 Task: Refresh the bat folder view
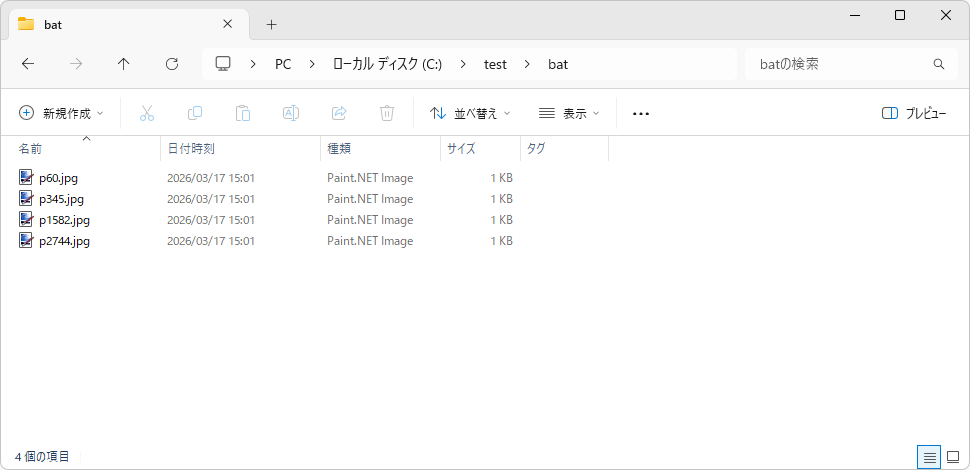(172, 64)
